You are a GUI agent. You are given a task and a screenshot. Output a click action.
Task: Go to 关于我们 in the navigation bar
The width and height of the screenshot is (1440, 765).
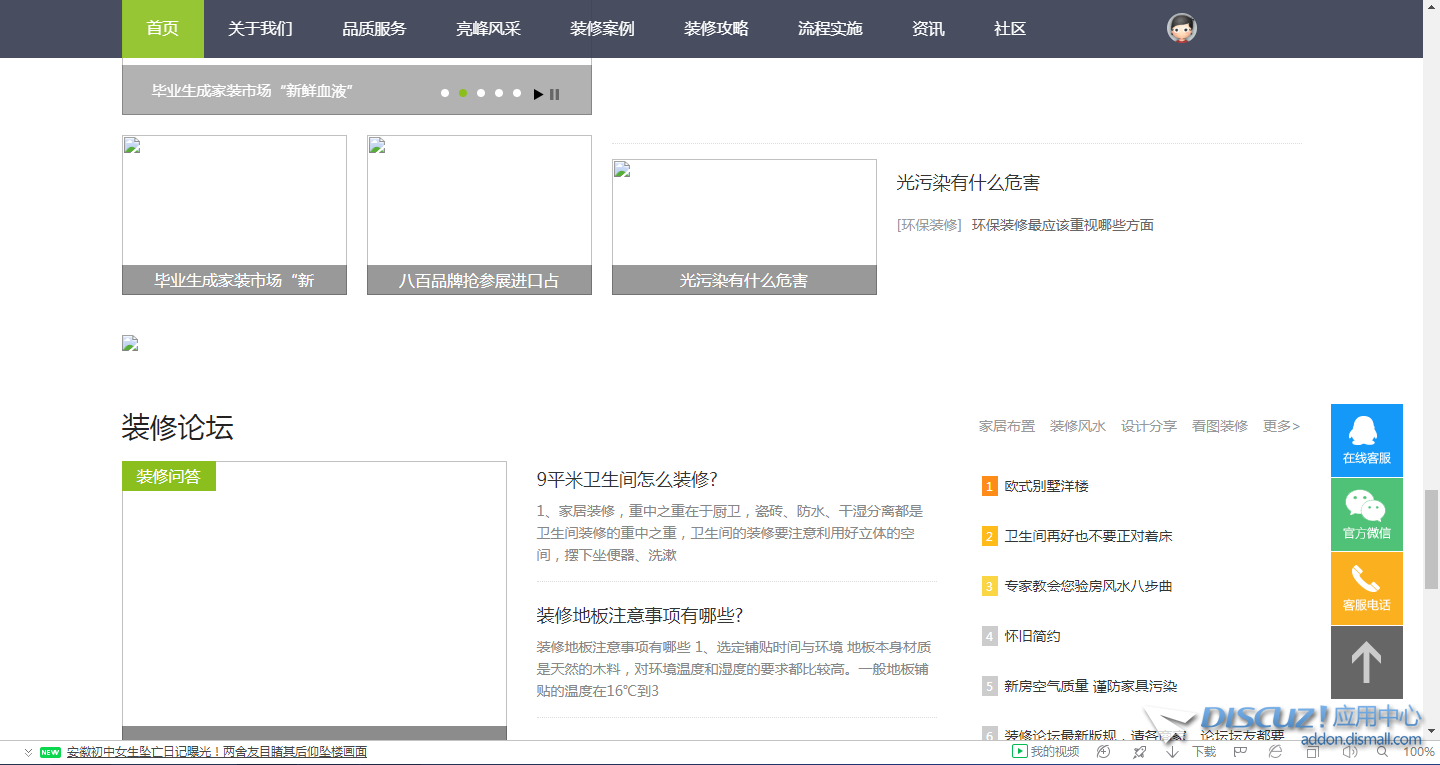260,29
